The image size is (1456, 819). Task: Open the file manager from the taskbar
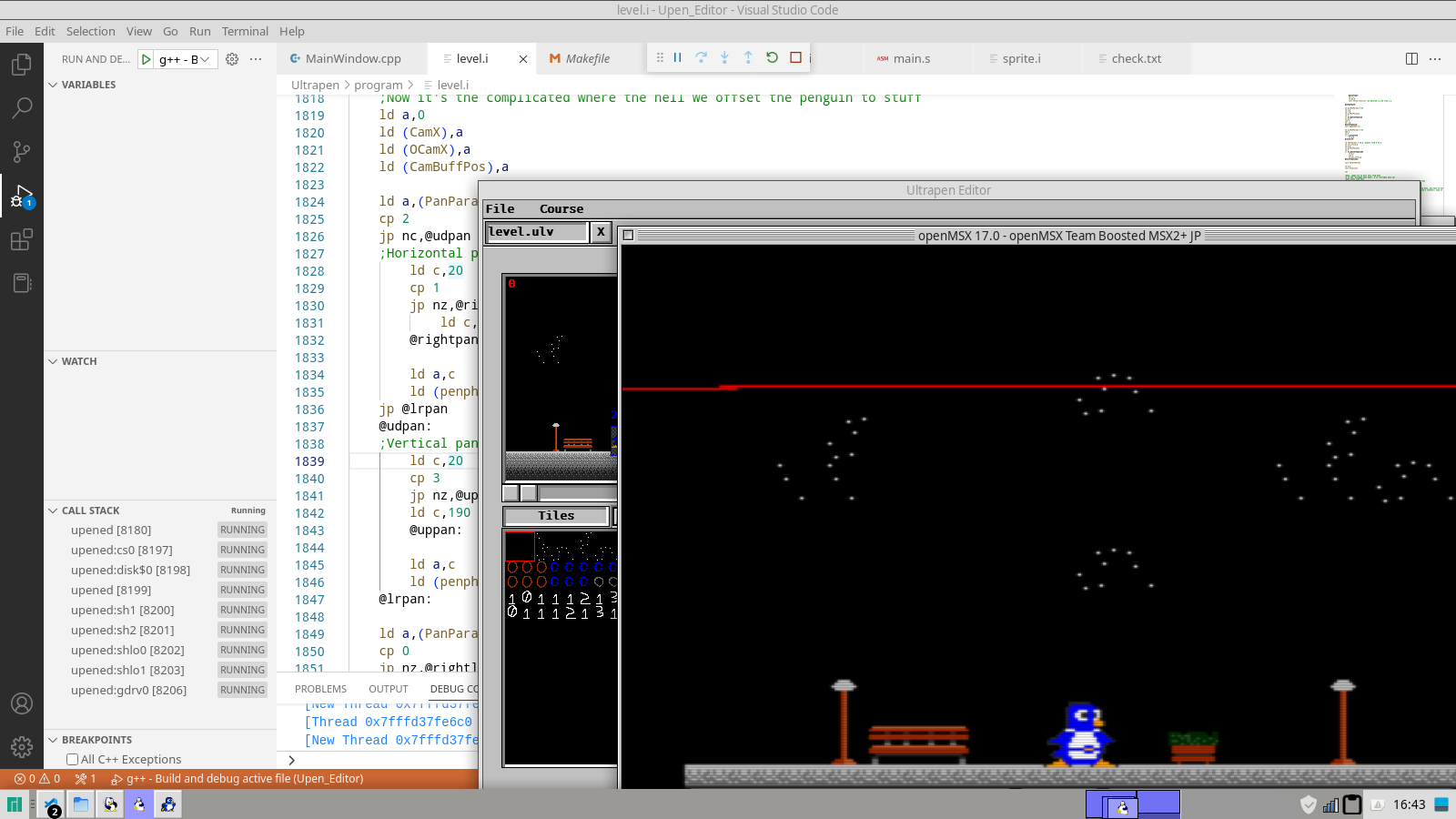click(x=81, y=804)
